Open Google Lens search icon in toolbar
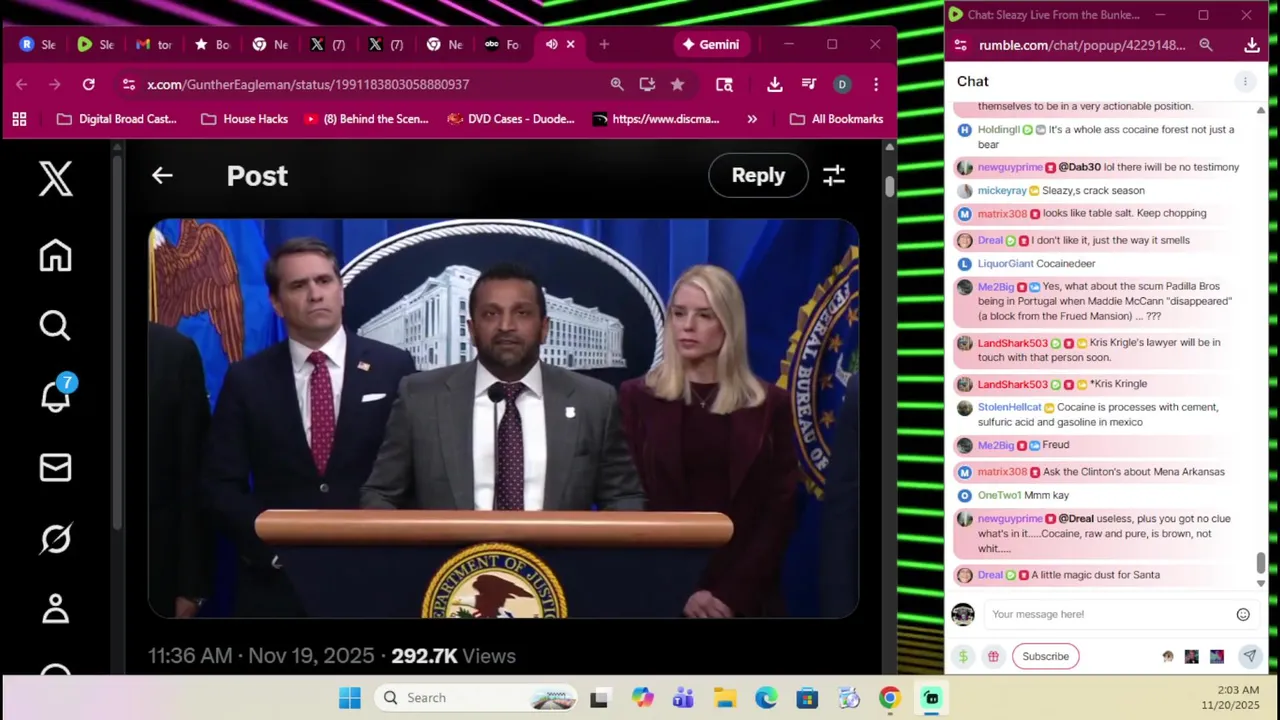 point(724,85)
